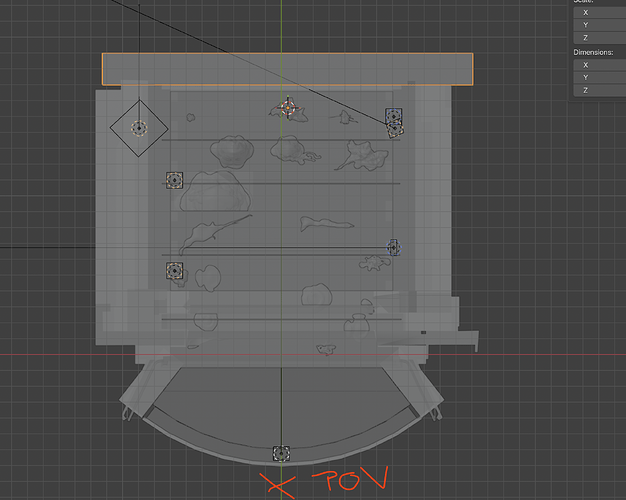The width and height of the screenshot is (626, 500).
Task: Click the Scale X field
Action: 600,12
